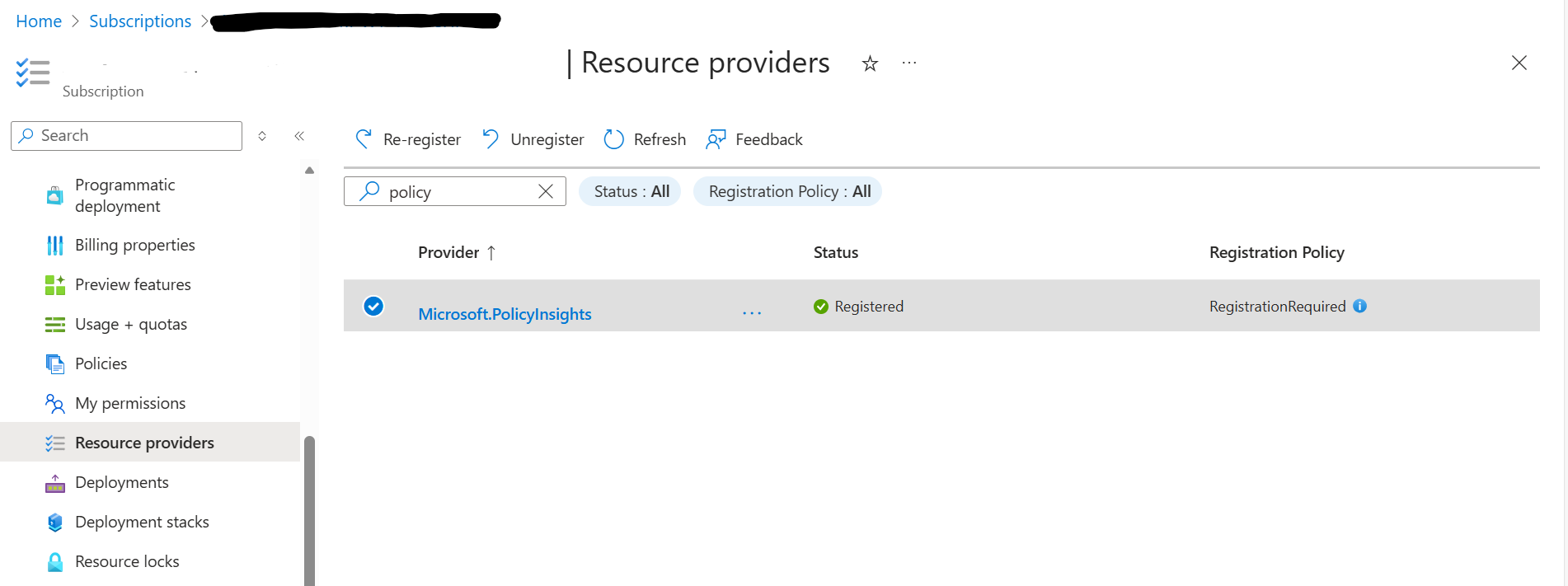This screenshot has height=586, width=1568.
Task: Refresh the resource providers list
Action: pos(645,139)
